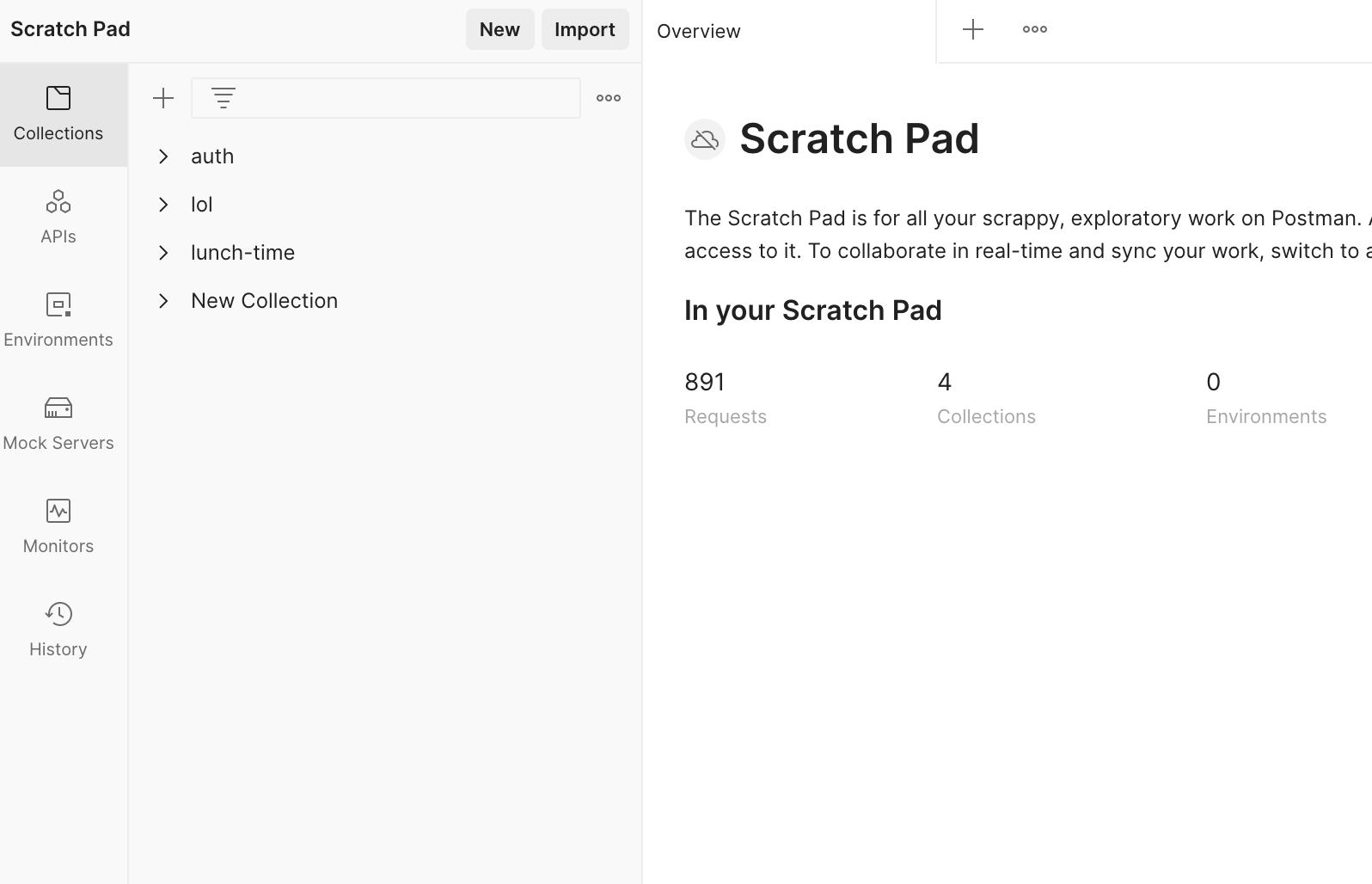Open the Monitors sidebar section
1372x884 pixels.
coord(58,527)
